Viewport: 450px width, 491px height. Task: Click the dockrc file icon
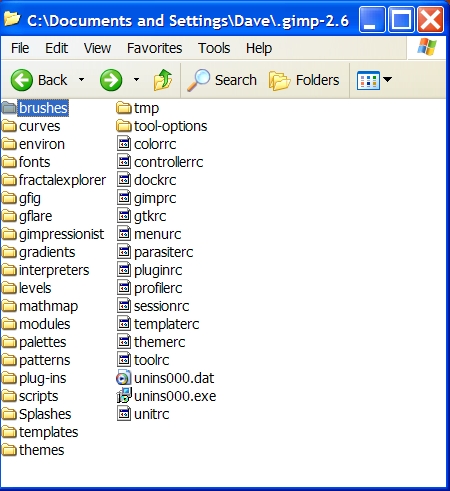click(x=124, y=180)
